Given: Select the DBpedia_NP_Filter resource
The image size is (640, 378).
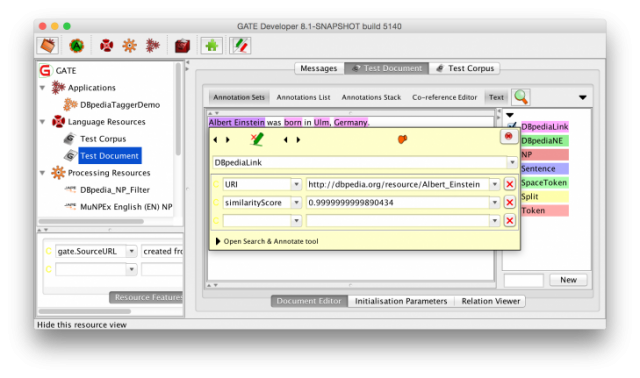Looking at the screenshot, I should point(115,190).
